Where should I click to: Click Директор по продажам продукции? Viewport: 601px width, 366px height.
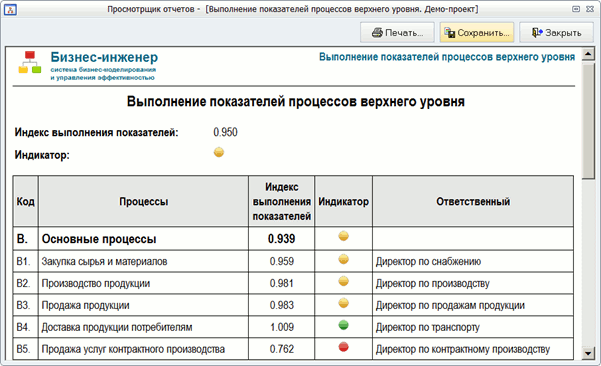(450, 305)
